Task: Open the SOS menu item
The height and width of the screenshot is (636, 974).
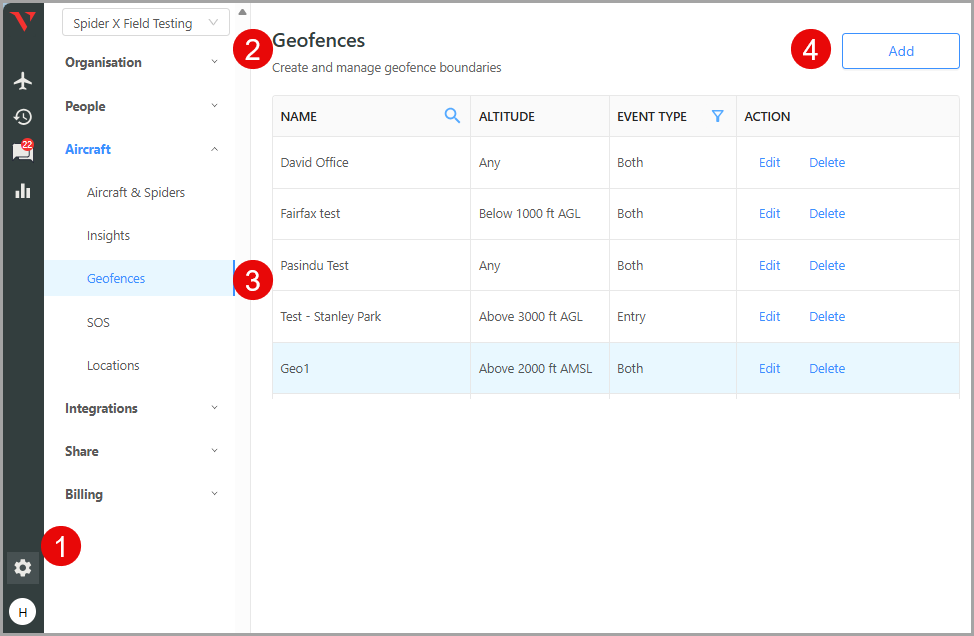Action: [98, 322]
